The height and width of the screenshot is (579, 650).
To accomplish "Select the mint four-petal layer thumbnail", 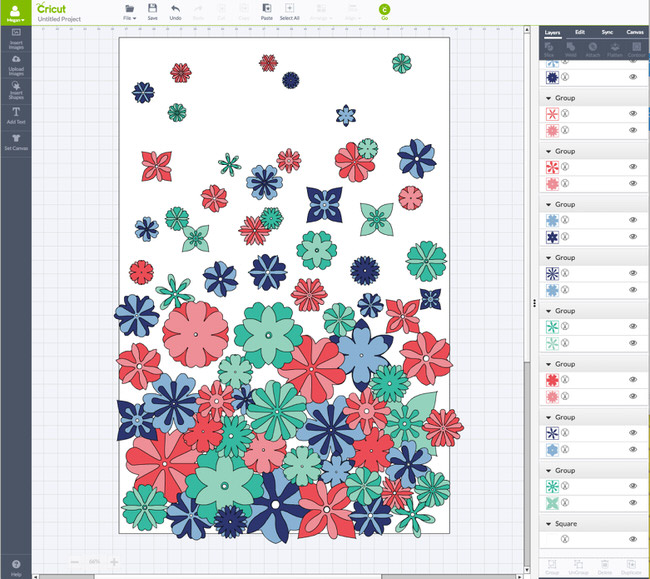I will pos(552,503).
